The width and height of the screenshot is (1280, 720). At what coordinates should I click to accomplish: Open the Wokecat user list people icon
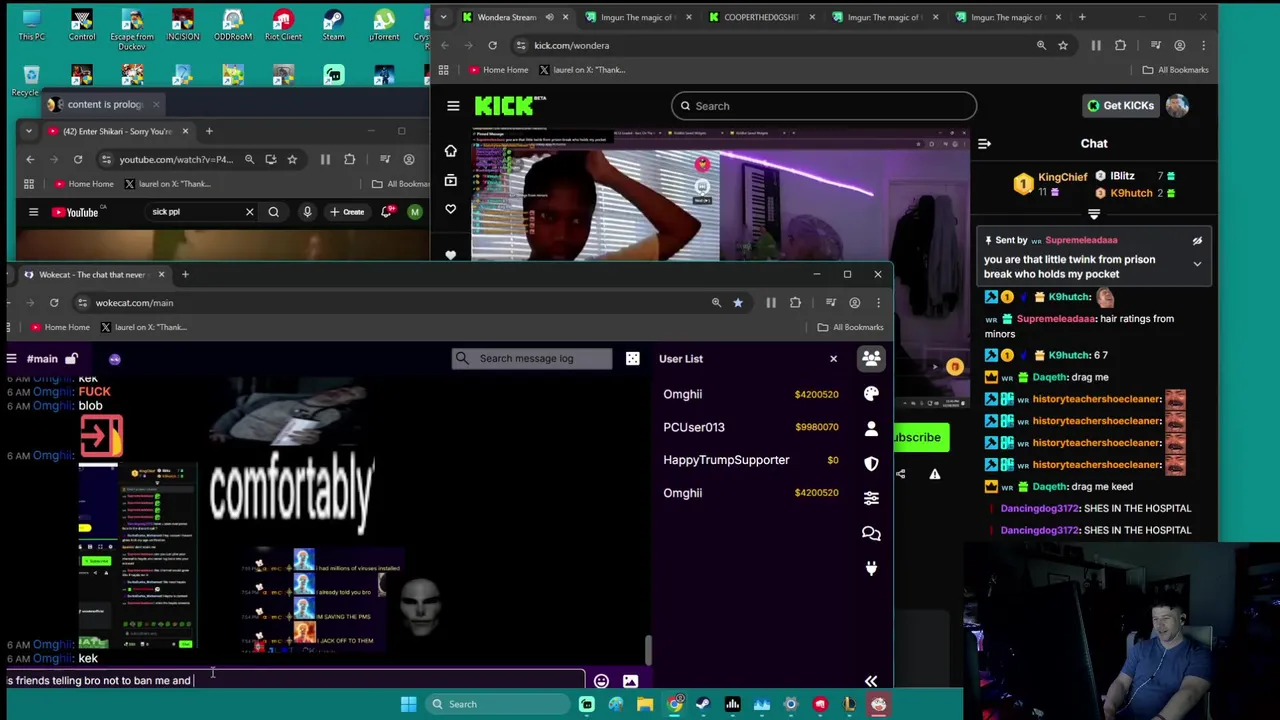(x=871, y=358)
